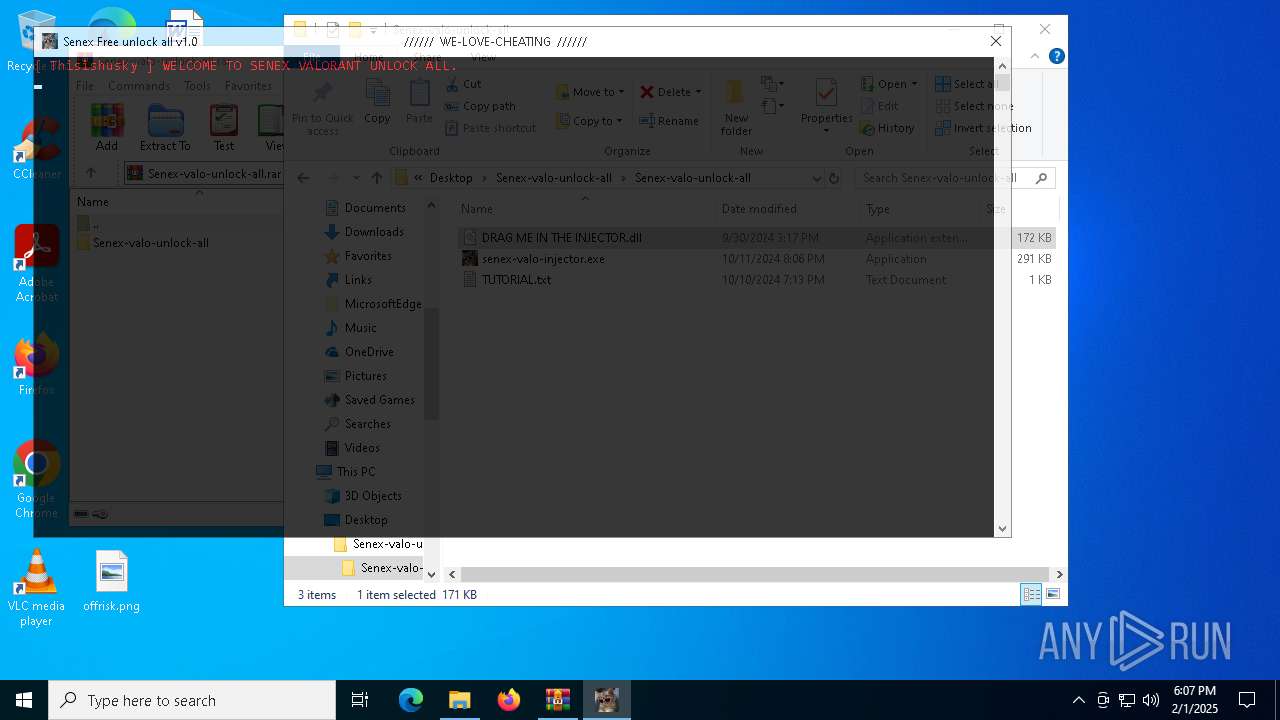Switch to large icons view in Explorer status bar
The image size is (1280, 720).
1052,594
